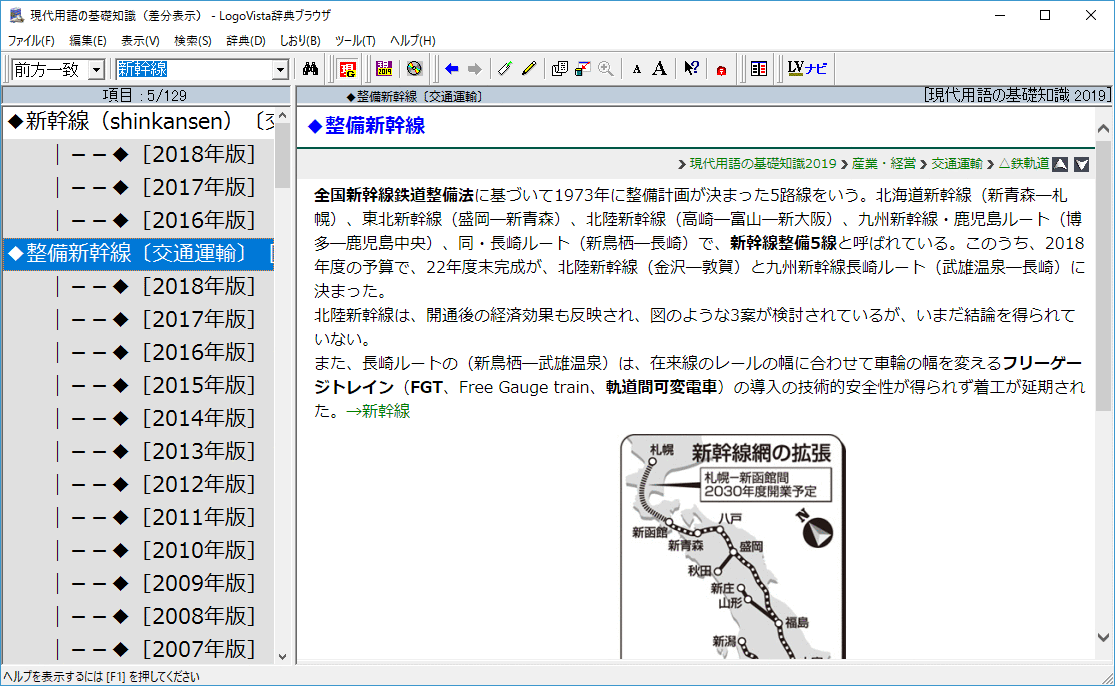Click the blue back arrow
The image size is (1115, 686).
coord(451,69)
